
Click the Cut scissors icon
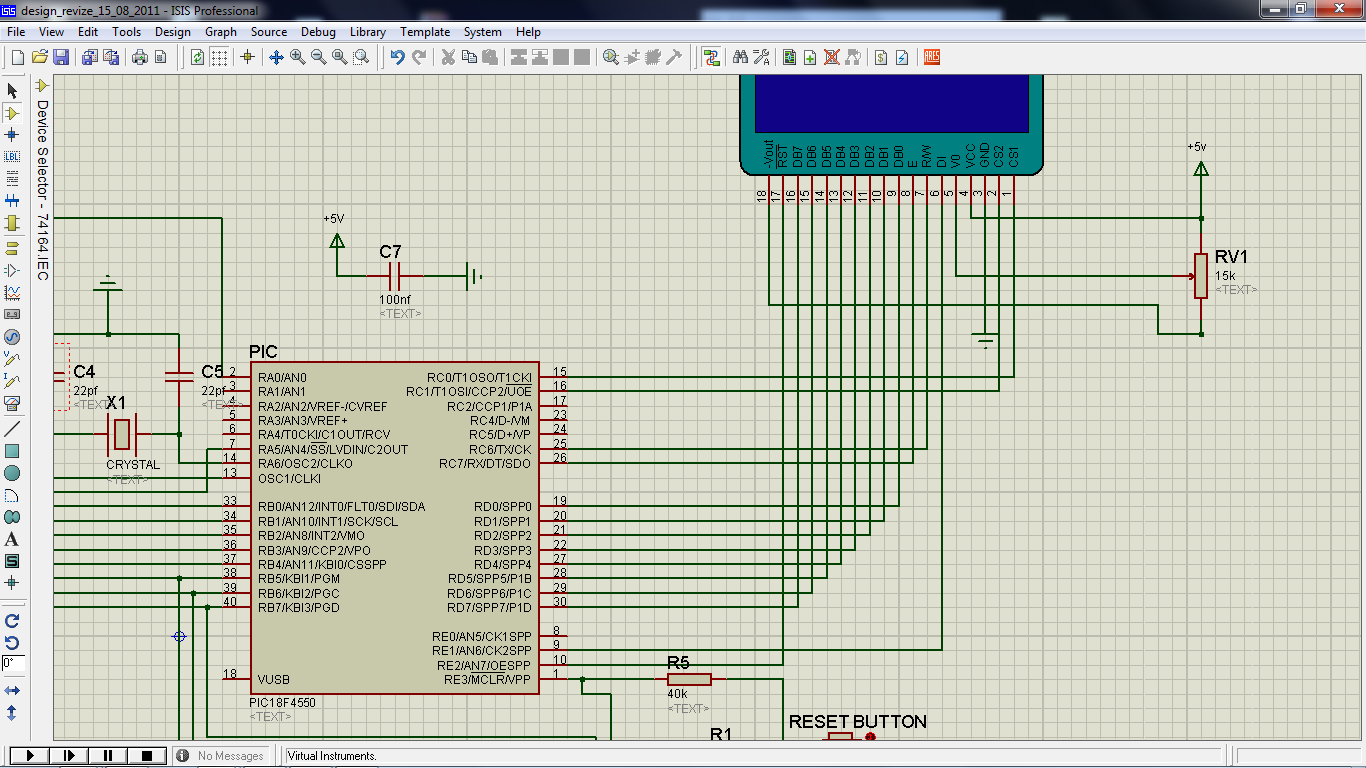448,57
